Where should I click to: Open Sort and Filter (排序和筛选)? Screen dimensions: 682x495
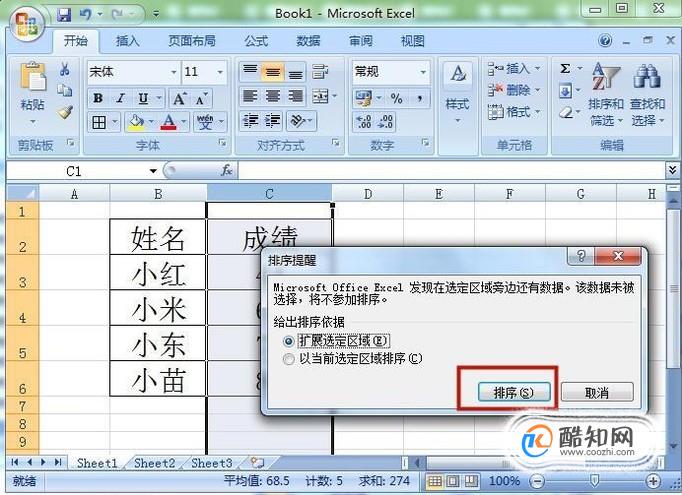point(606,94)
